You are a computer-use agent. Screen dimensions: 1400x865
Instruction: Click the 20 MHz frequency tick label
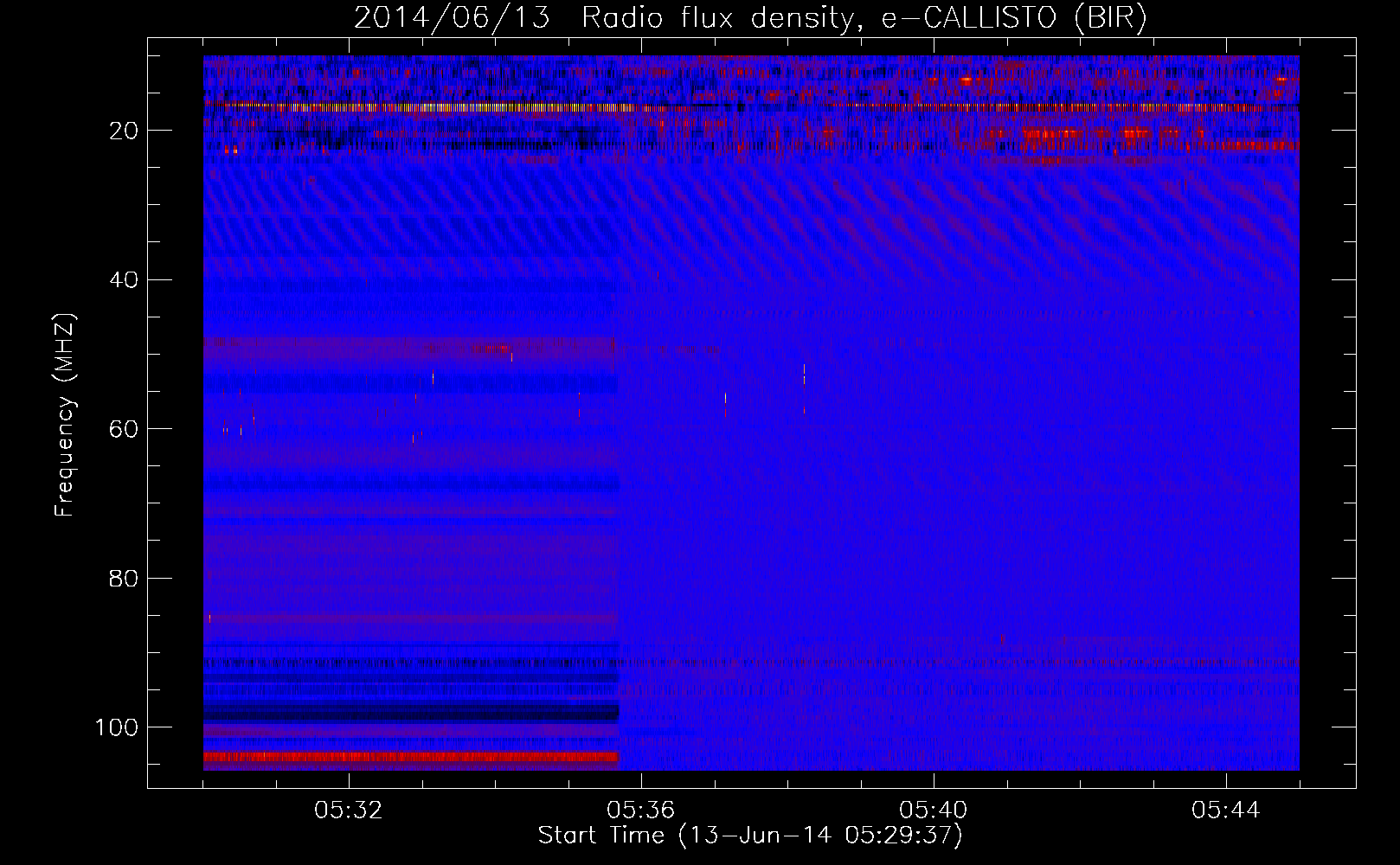coord(124,131)
